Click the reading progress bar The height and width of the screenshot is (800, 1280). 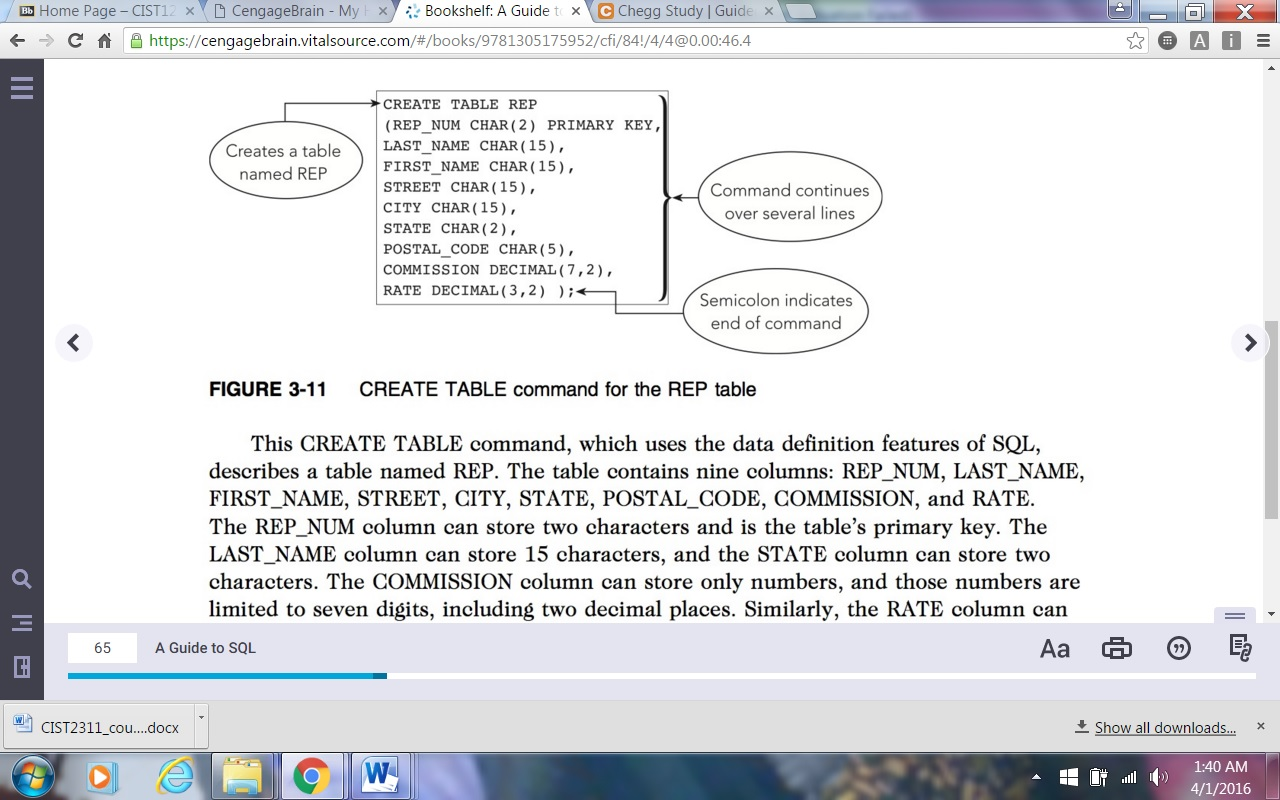pyautogui.click(x=661, y=676)
